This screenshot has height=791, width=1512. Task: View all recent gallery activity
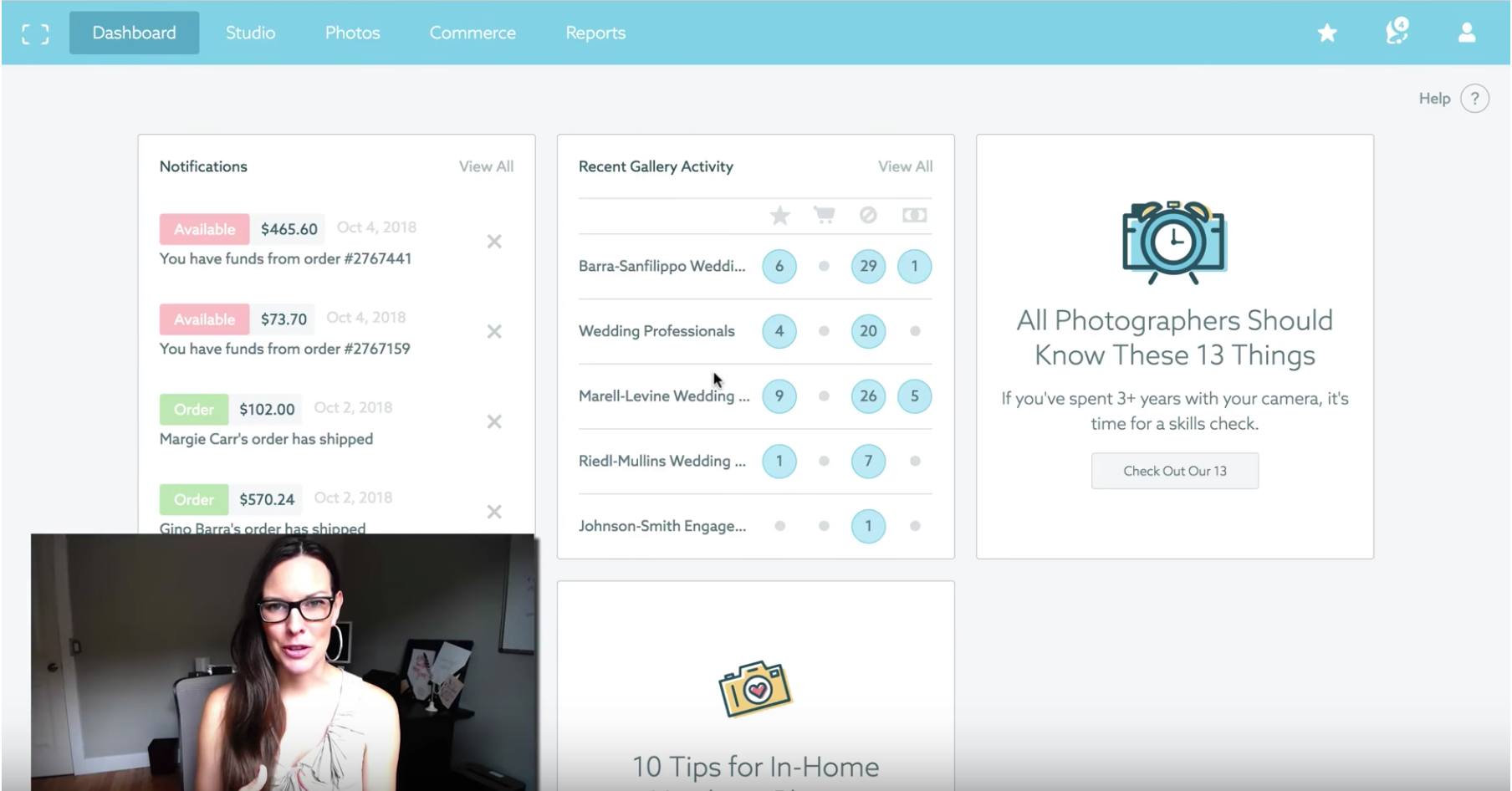click(905, 166)
